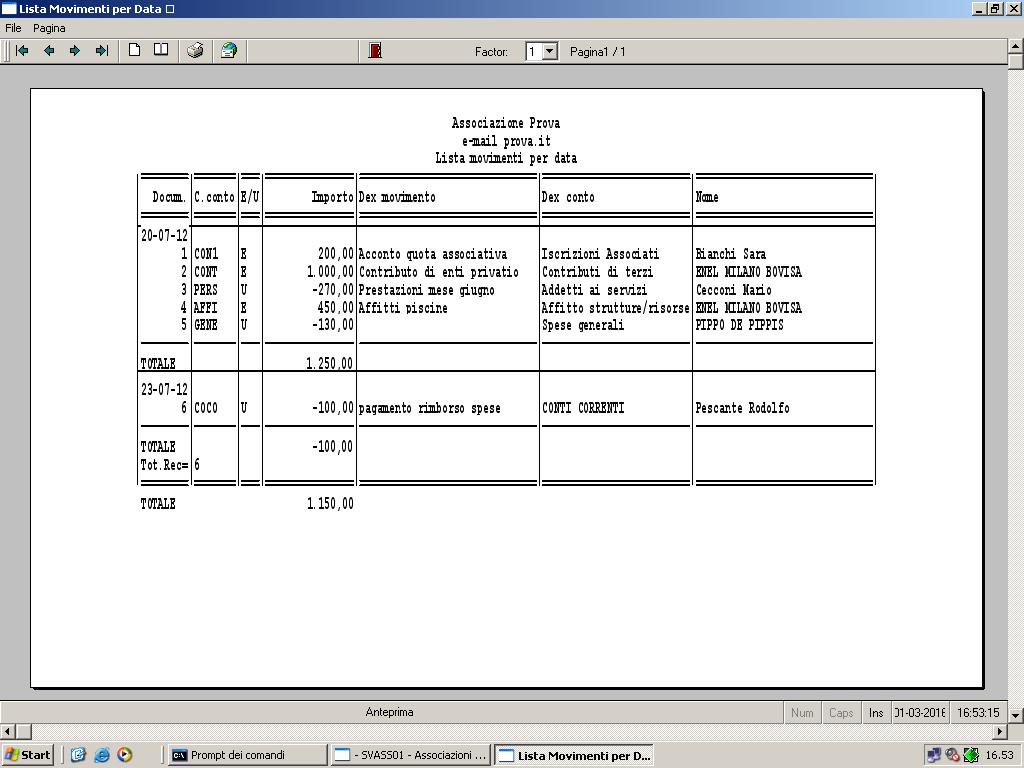Image resolution: width=1024 pixels, height=768 pixels.
Task: Click the Windows Start button
Action: (27, 755)
